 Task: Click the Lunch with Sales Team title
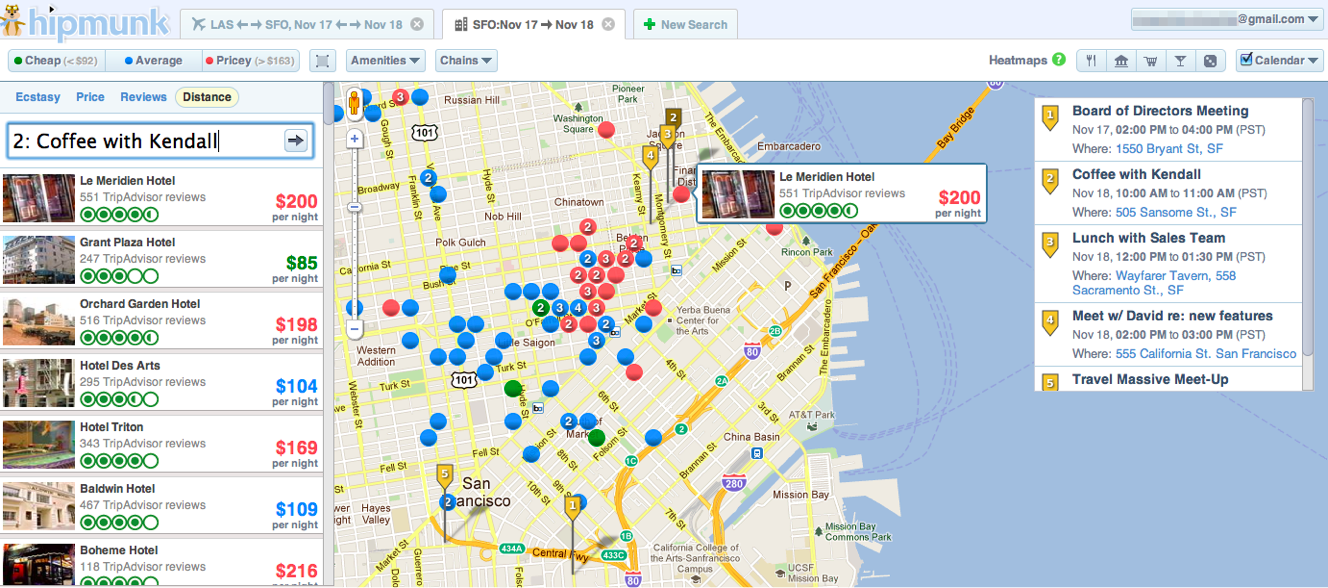(x=1148, y=238)
